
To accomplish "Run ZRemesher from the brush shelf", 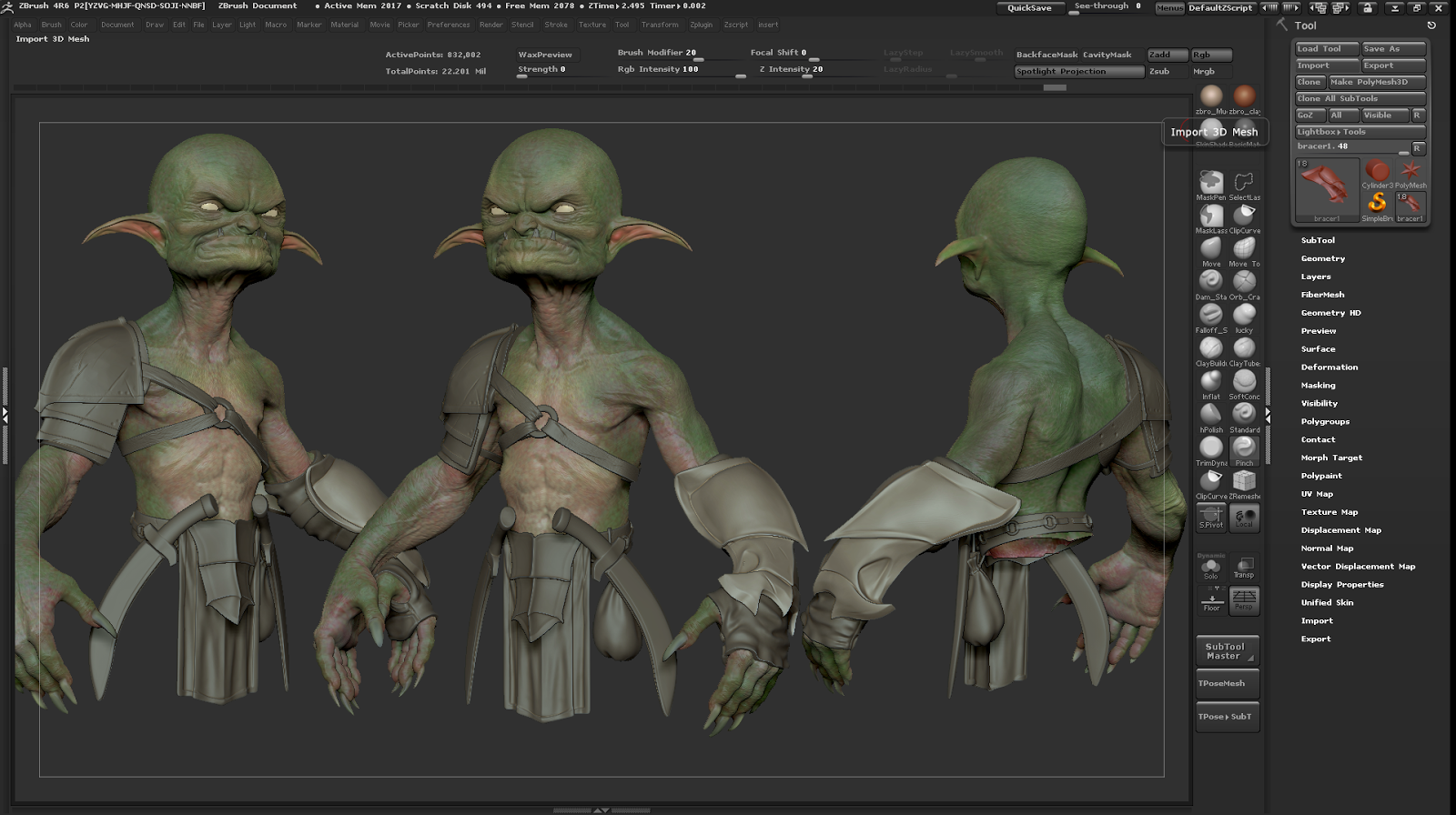I will [1244, 483].
